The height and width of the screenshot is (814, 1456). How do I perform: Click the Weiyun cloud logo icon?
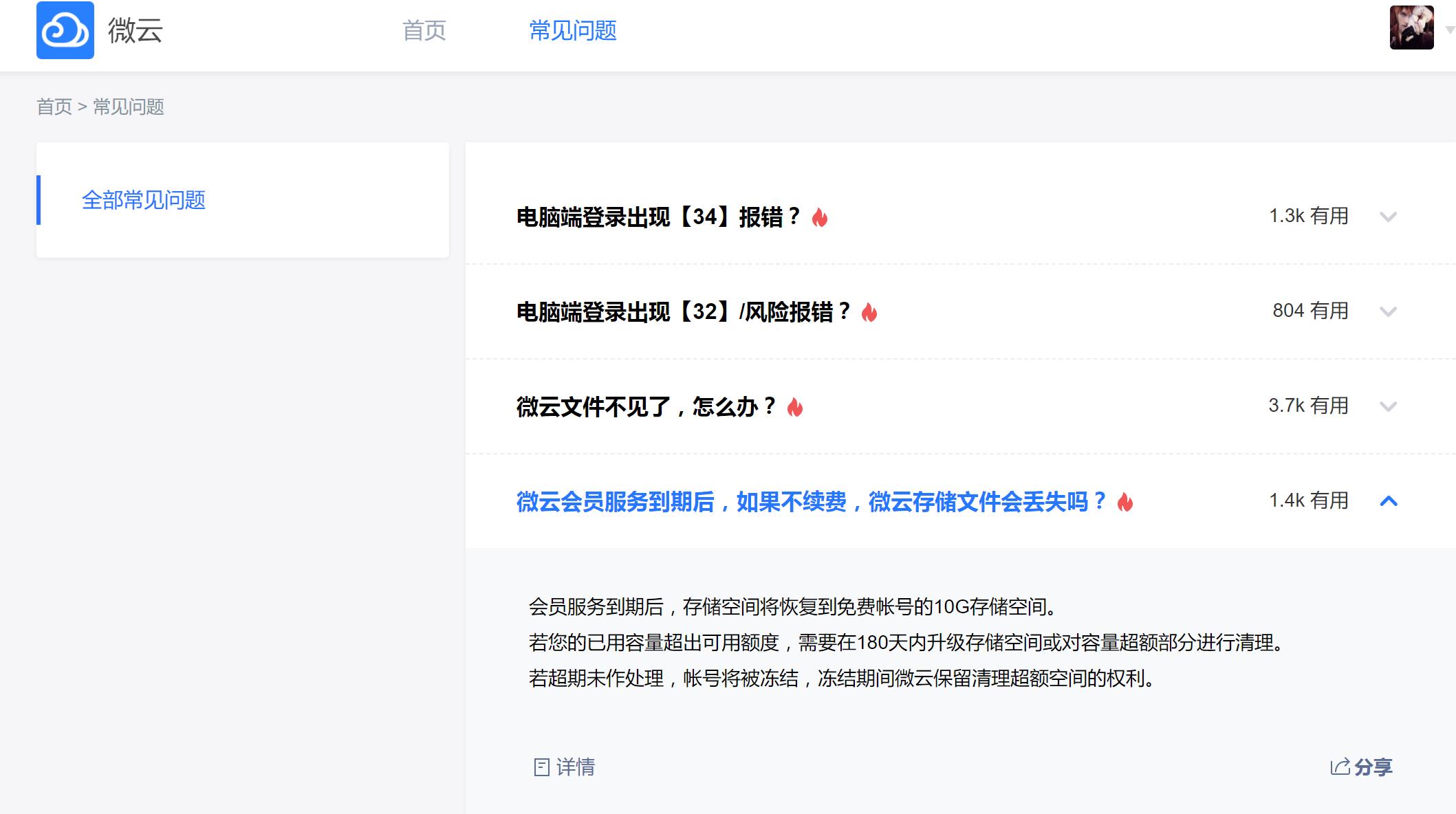click(x=65, y=30)
